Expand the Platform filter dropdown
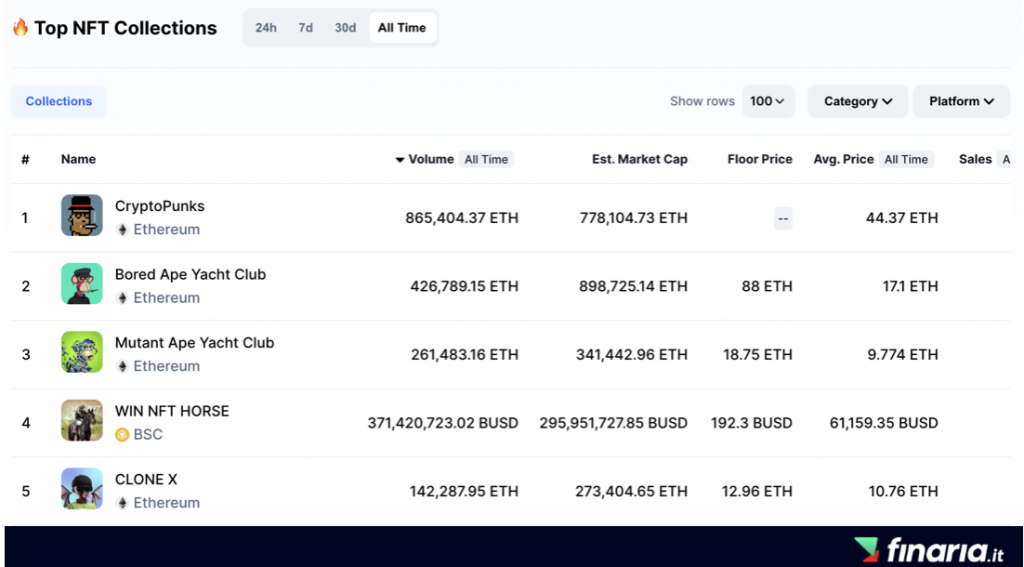Screen dimensions: 1024x567 coord(961,101)
